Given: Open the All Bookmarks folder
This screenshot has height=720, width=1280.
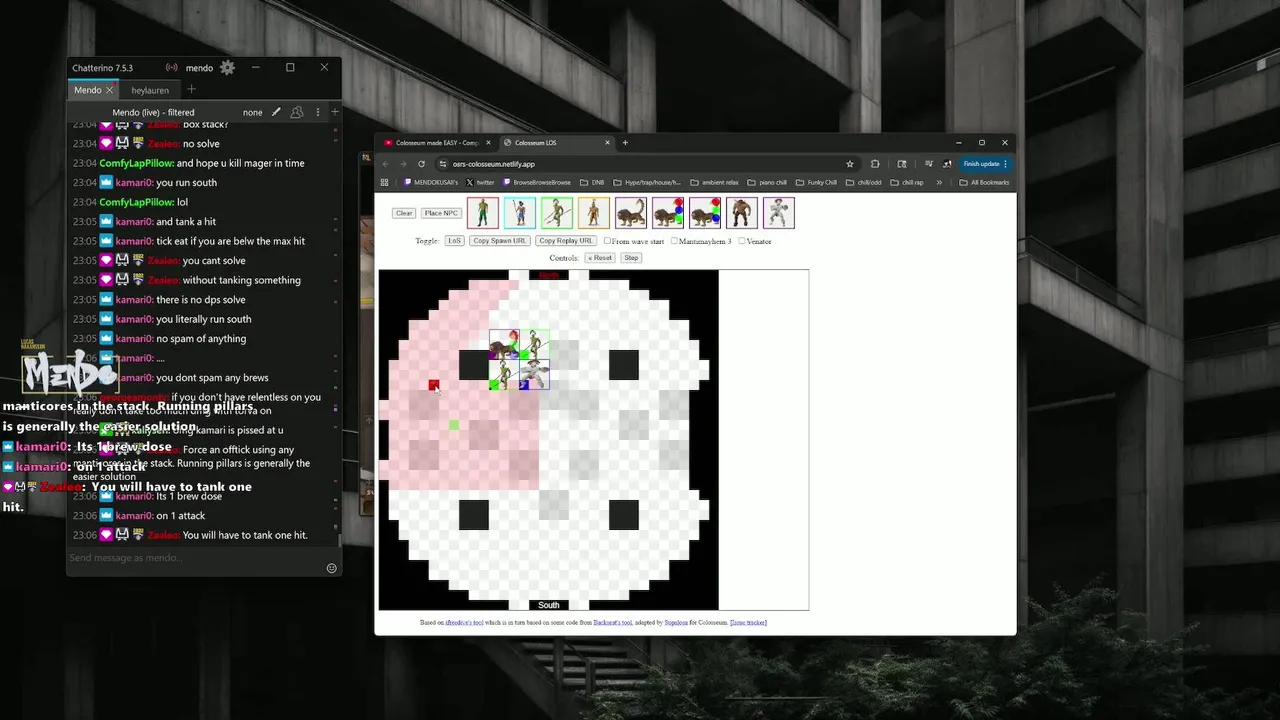Looking at the screenshot, I should (x=984, y=183).
